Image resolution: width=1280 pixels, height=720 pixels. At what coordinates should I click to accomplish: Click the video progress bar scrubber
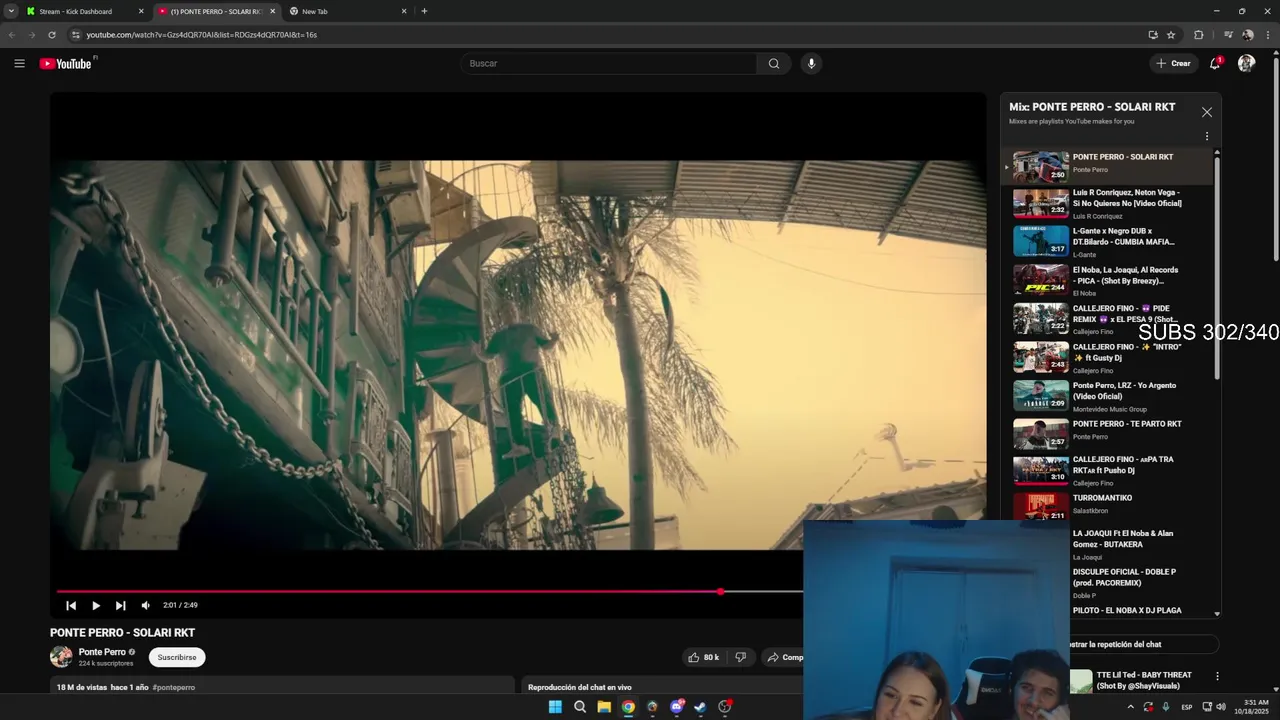720,592
